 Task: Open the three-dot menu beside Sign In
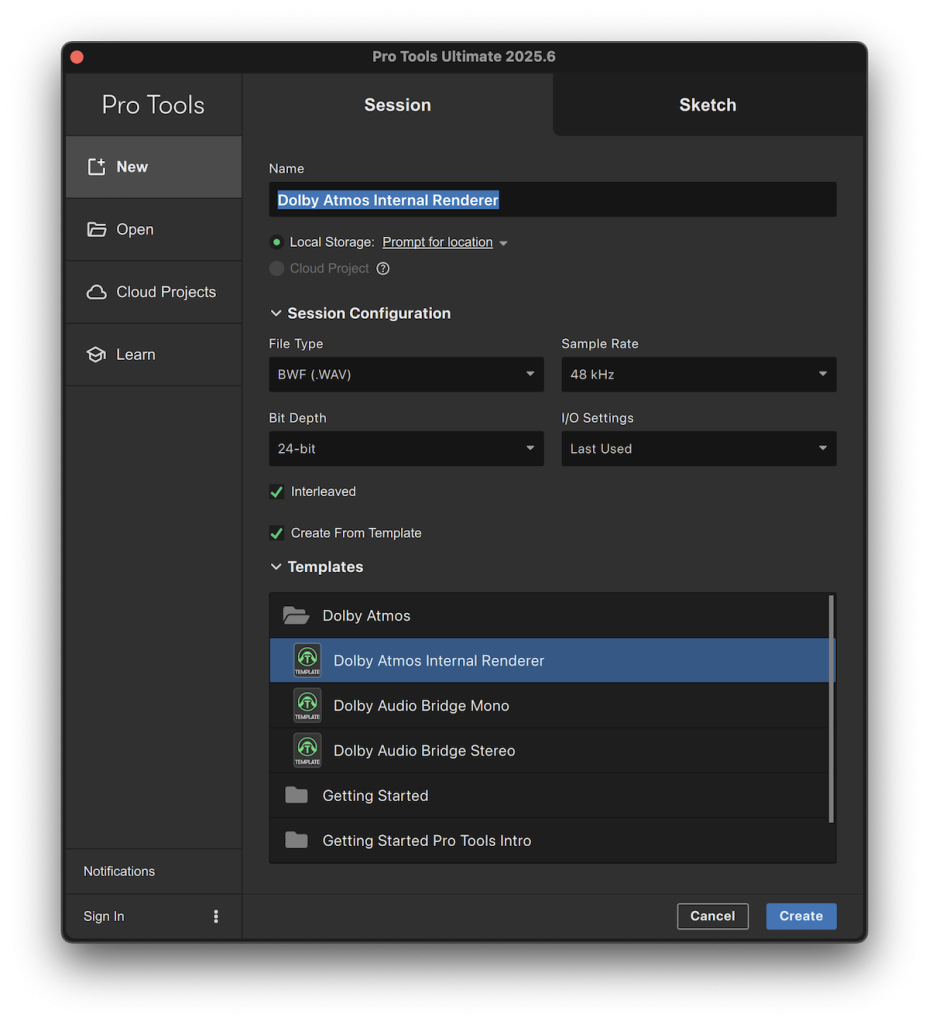pyautogui.click(x=216, y=916)
